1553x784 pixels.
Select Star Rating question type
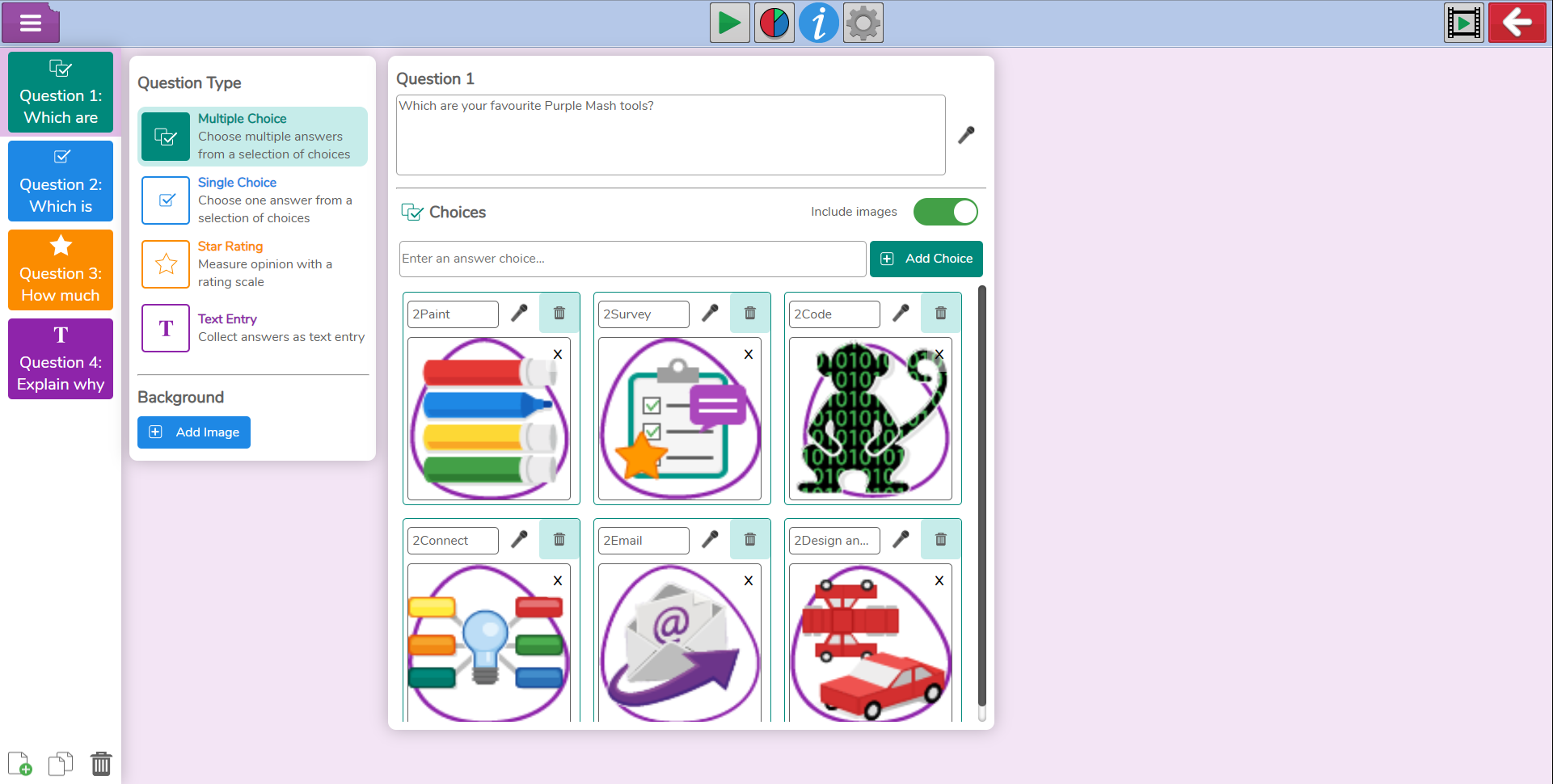[252, 263]
